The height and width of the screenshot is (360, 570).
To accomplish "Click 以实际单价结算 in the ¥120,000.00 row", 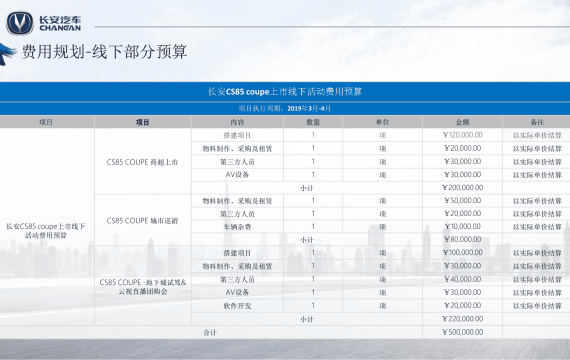I will 537,135.
